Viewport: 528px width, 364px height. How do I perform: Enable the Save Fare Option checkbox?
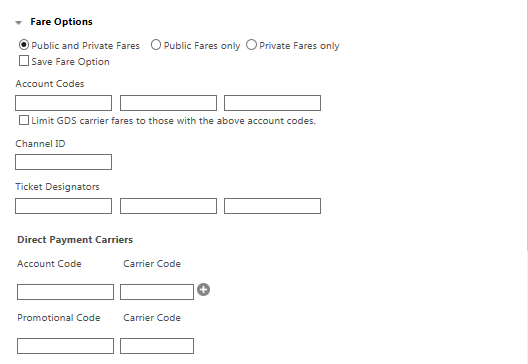[24, 61]
